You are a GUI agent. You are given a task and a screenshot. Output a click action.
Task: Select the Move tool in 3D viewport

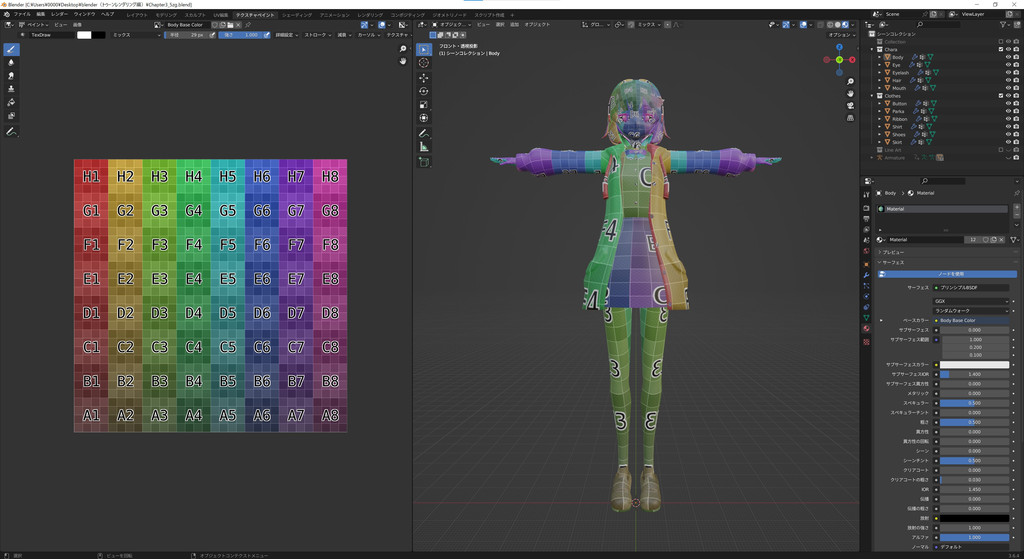point(424,77)
